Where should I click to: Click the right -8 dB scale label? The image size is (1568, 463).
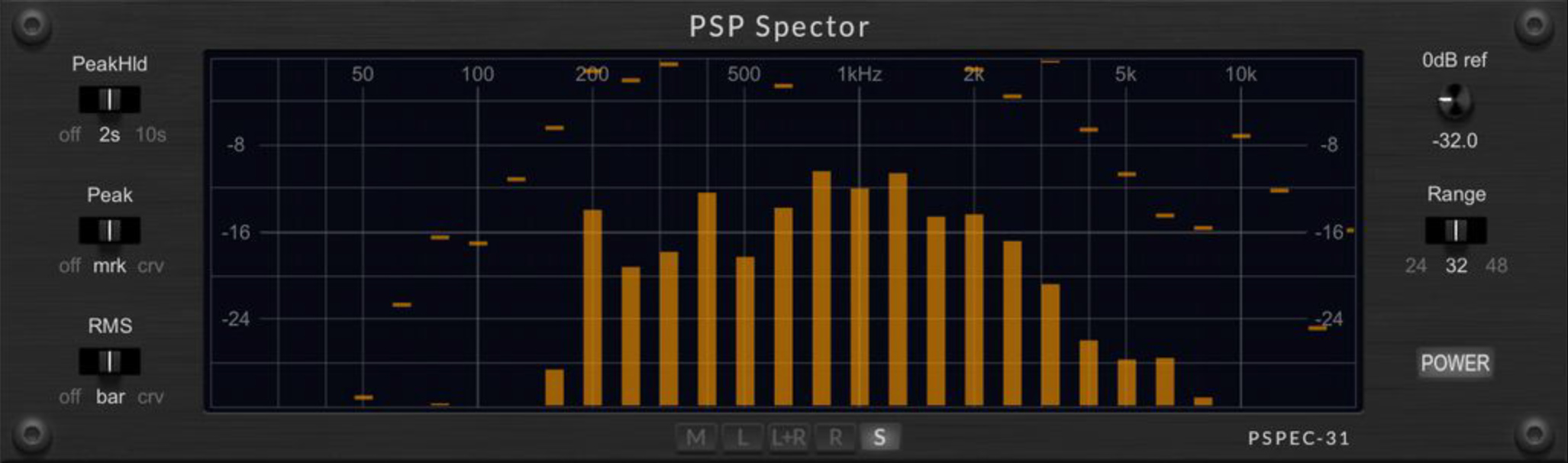(1328, 144)
